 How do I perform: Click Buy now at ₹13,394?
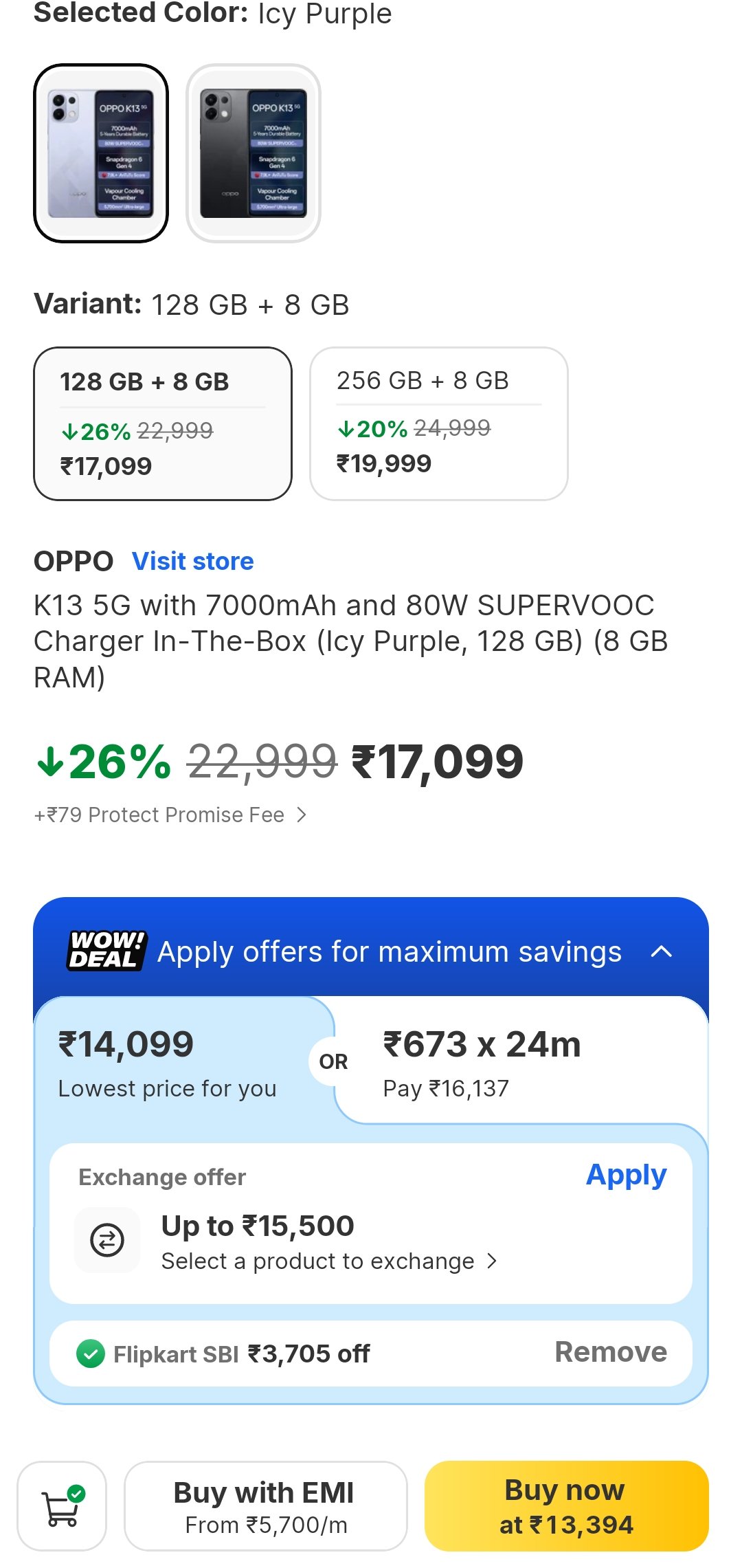coord(566,1505)
